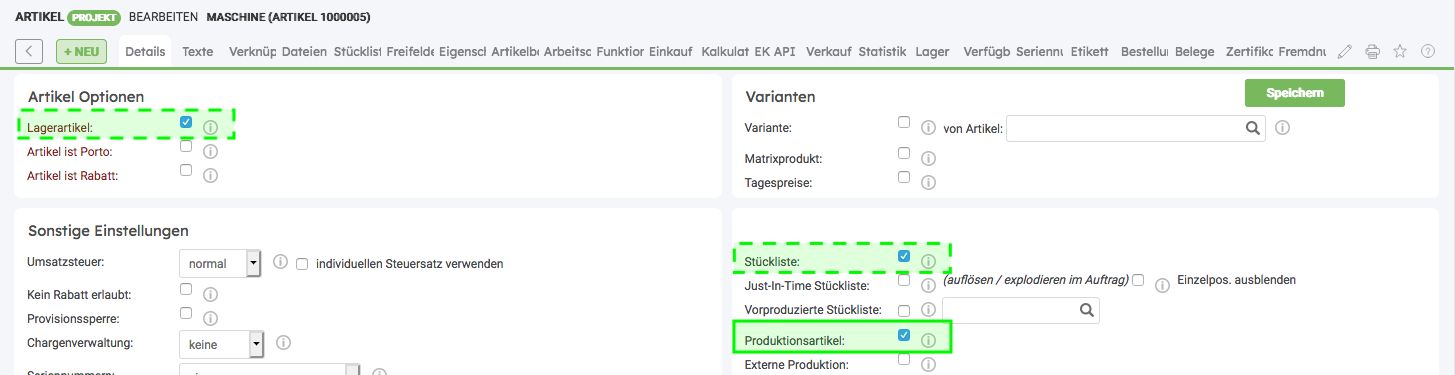This screenshot has height=375, width=1455.
Task: Check individuellen Steuersatz verwenden
Action: (x=302, y=264)
